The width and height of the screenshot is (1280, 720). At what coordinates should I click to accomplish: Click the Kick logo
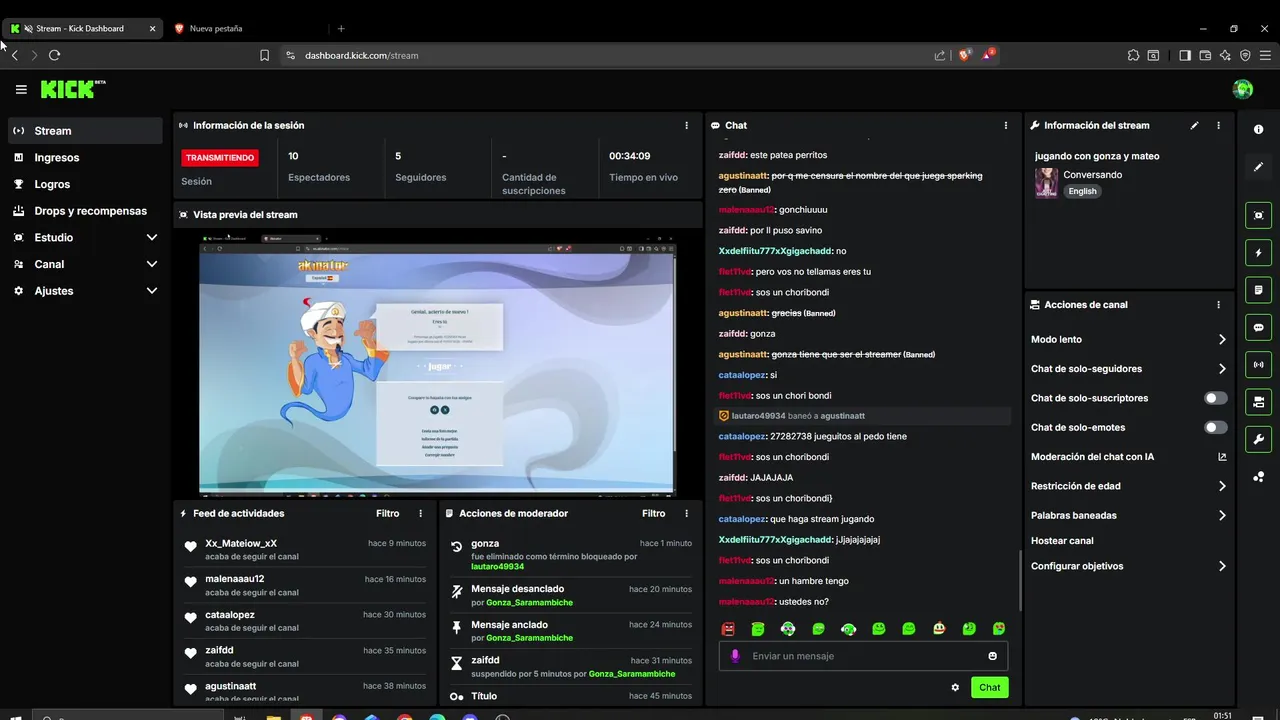pyautogui.click(x=73, y=90)
